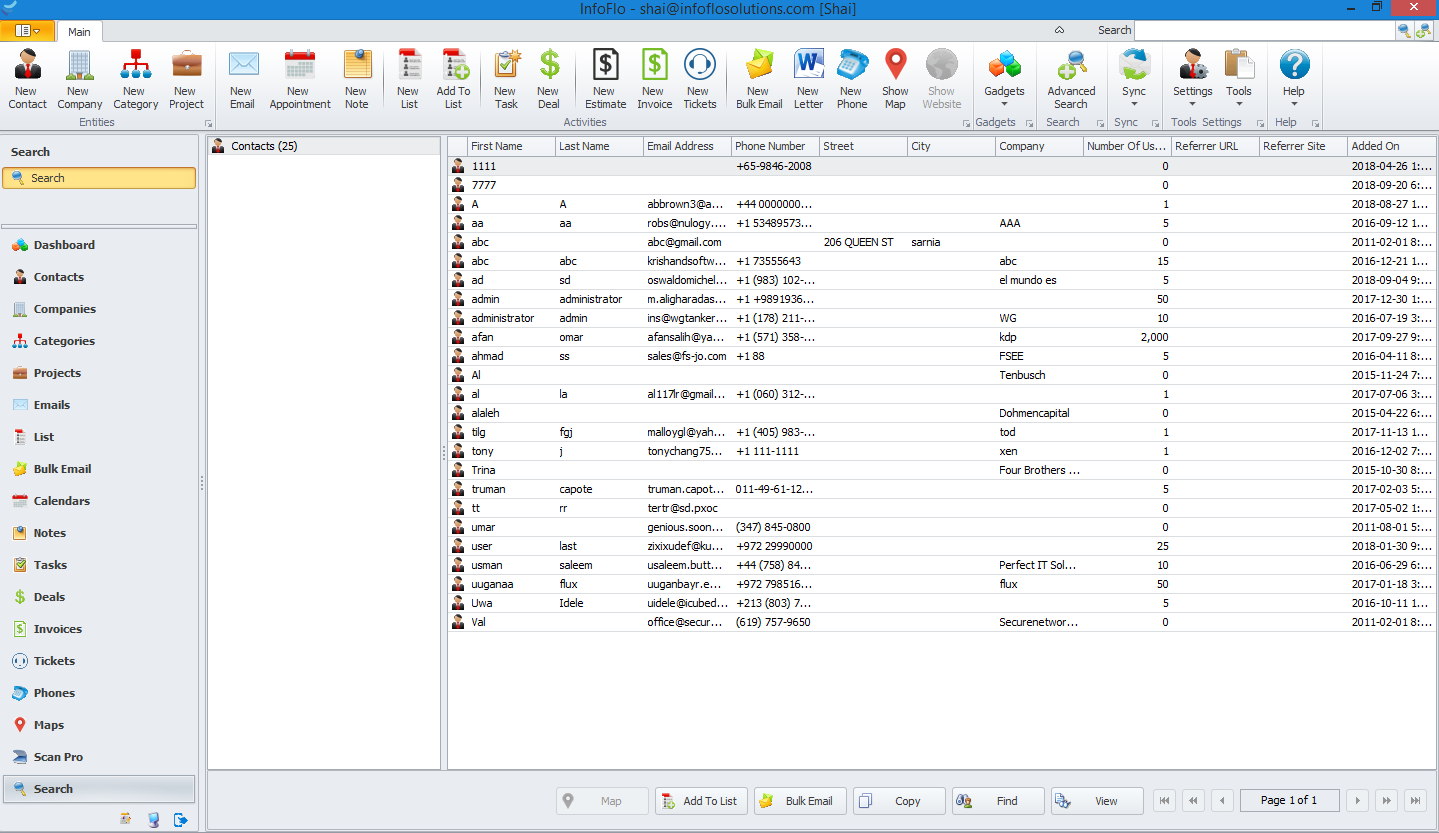The image size is (1439, 833).
Task: Open New Tickets from the Activities group
Action: point(699,78)
